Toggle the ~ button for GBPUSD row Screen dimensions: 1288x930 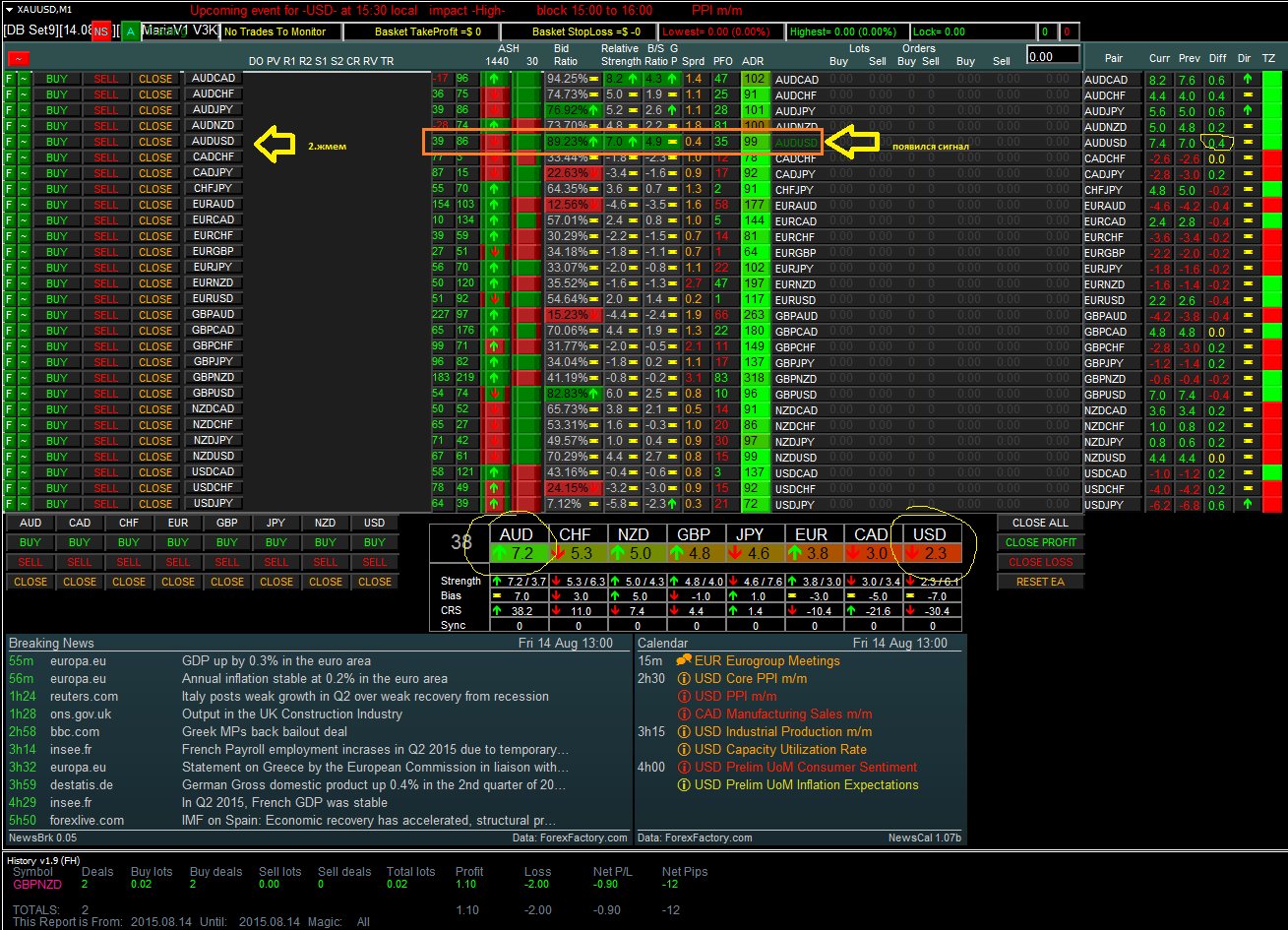point(25,394)
